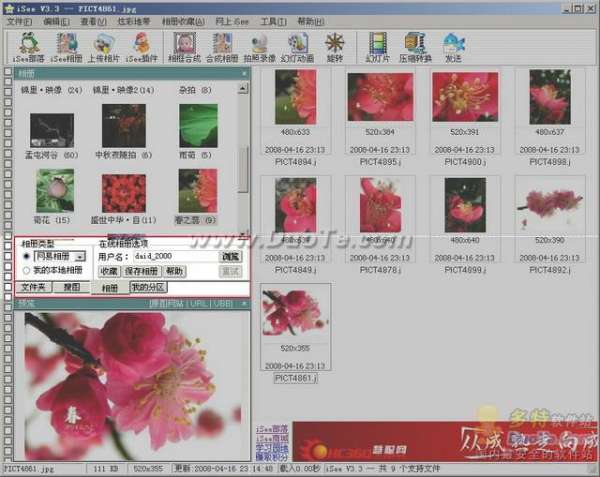This screenshot has width=600, height=477.
Task: Click the 发送 send icon
Action: pyautogui.click(x=453, y=47)
